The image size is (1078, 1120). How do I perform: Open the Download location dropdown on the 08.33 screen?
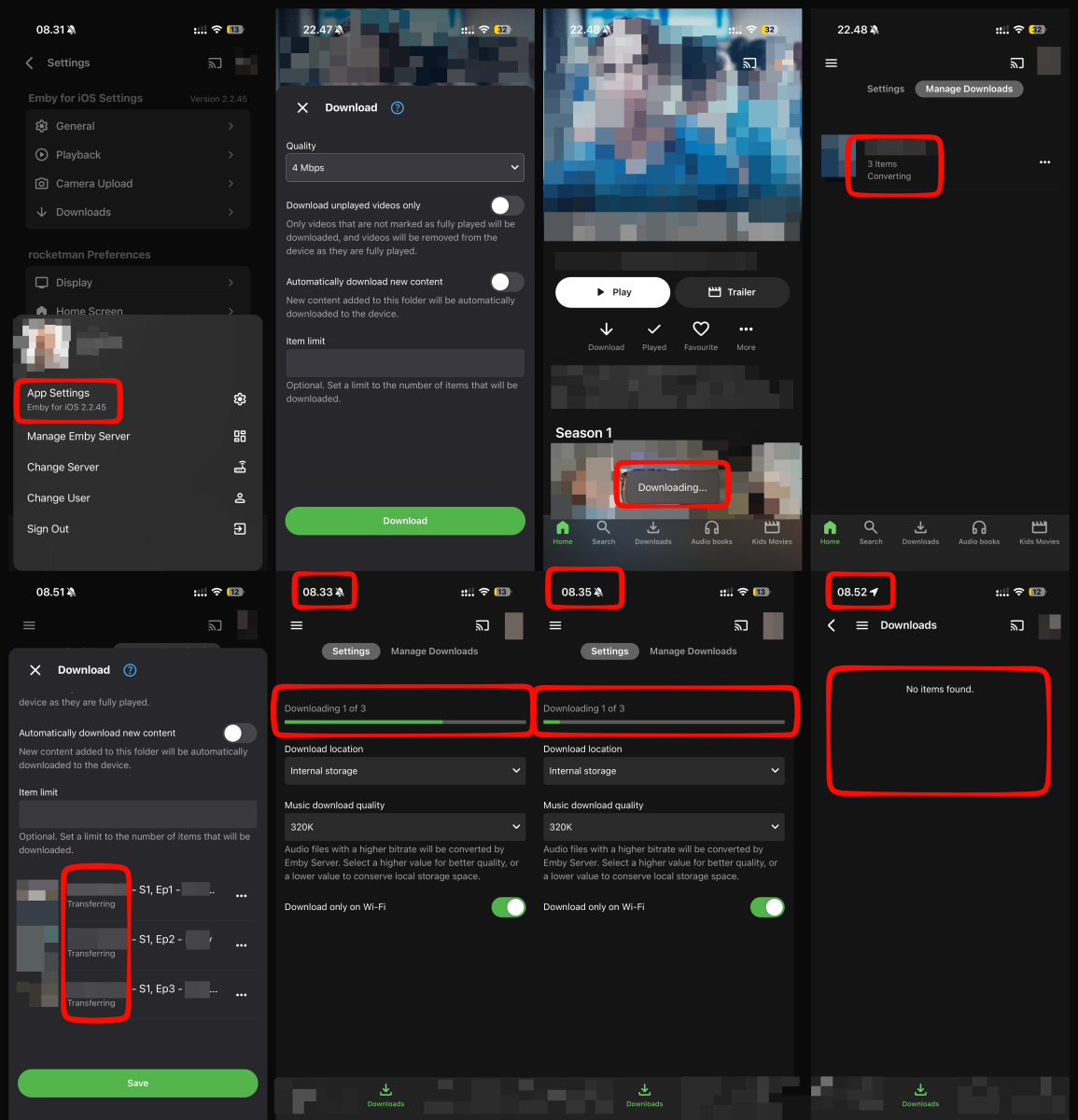coord(405,771)
